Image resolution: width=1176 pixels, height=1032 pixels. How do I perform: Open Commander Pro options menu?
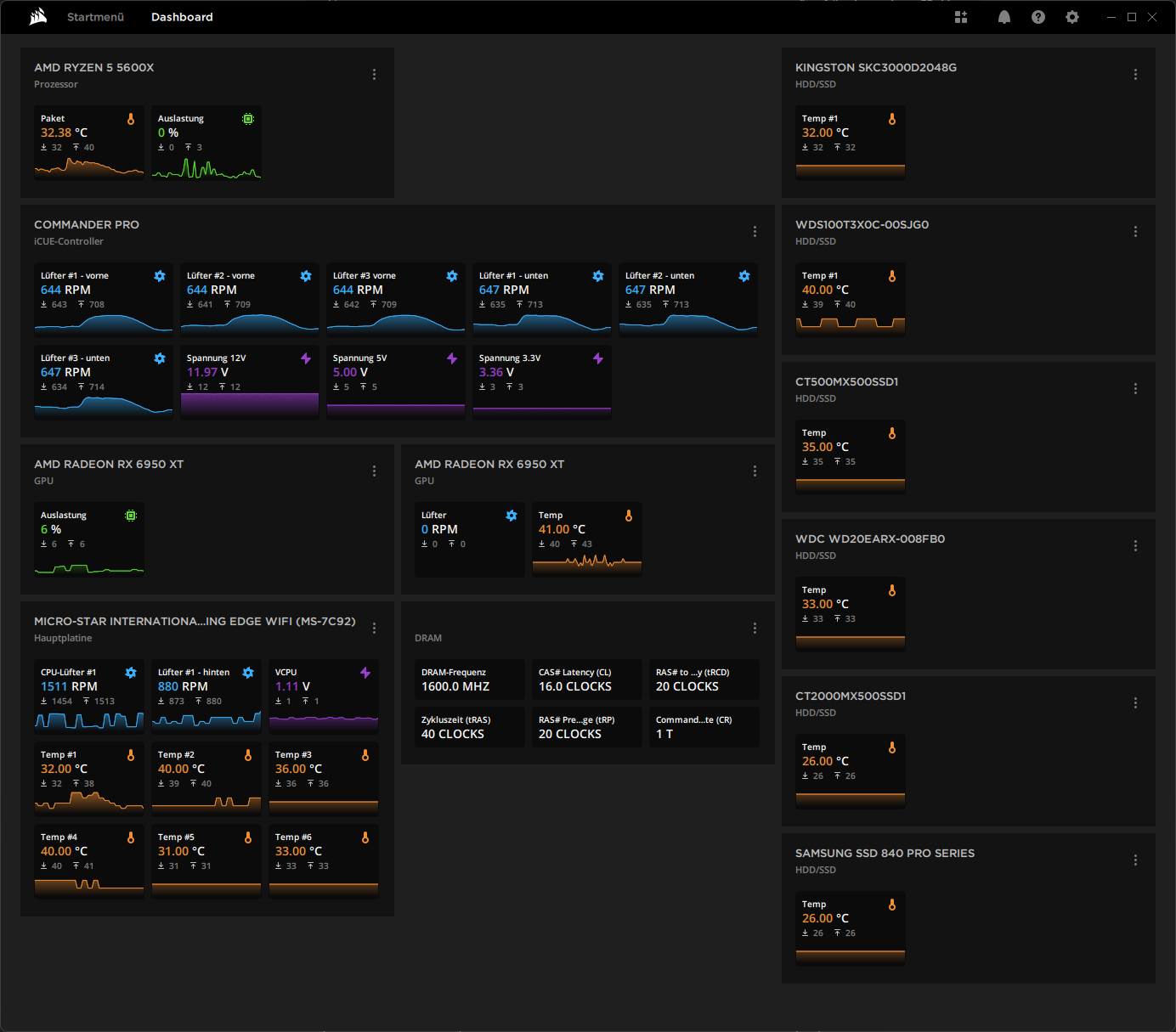click(755, 232)
